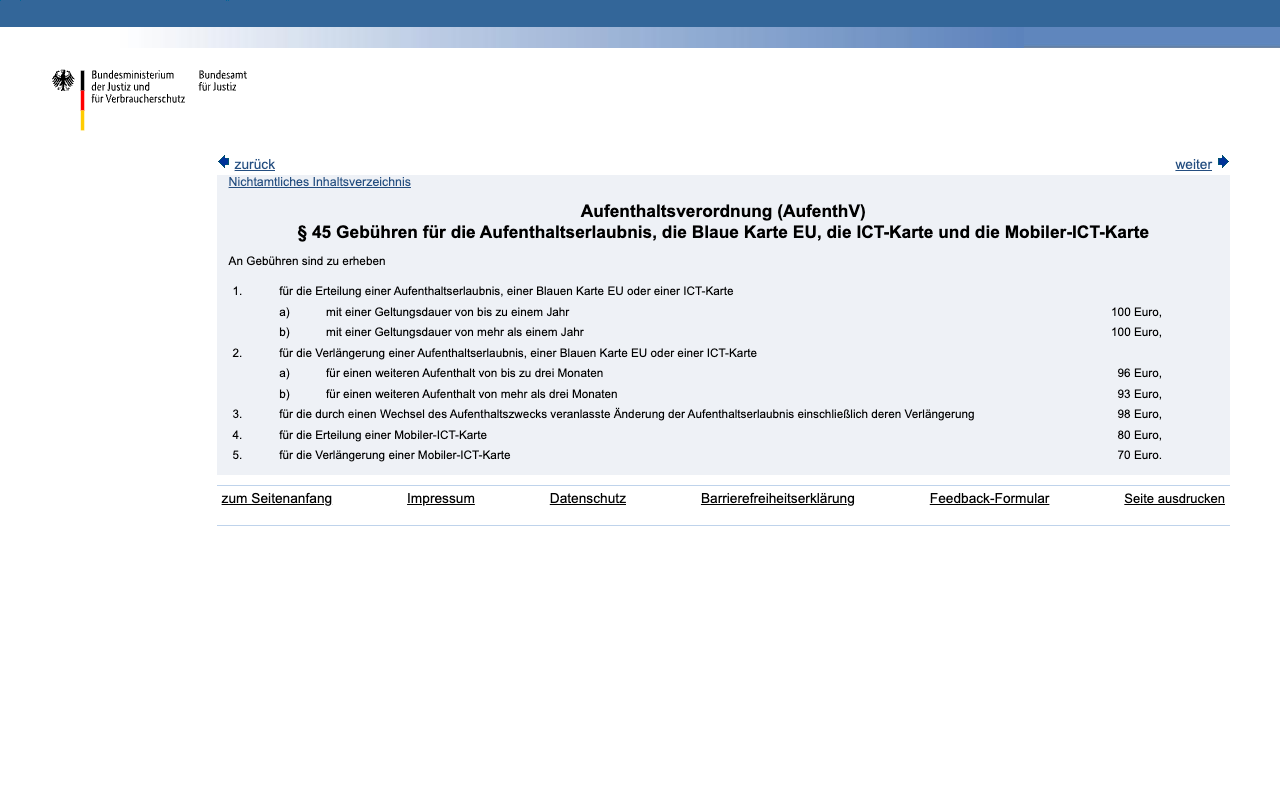
Task: Open the Impressum page
Action: [x=441, y=498]
